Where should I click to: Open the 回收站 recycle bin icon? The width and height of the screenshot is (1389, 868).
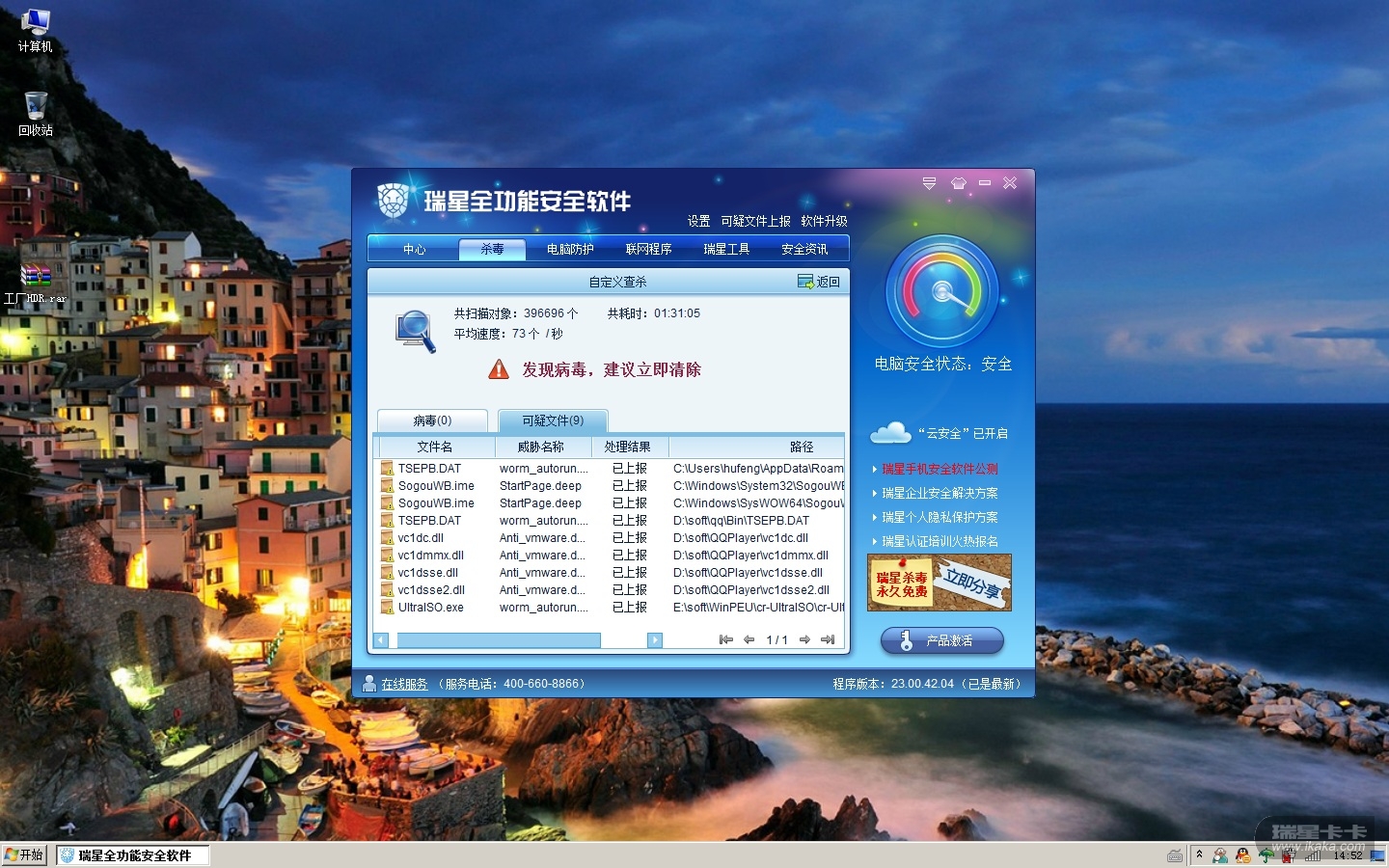tap(35, 114)
